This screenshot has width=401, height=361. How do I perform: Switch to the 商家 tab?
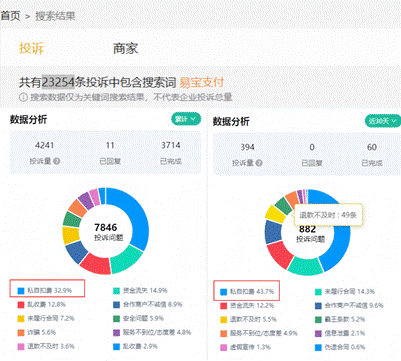[x=125, y=49]
